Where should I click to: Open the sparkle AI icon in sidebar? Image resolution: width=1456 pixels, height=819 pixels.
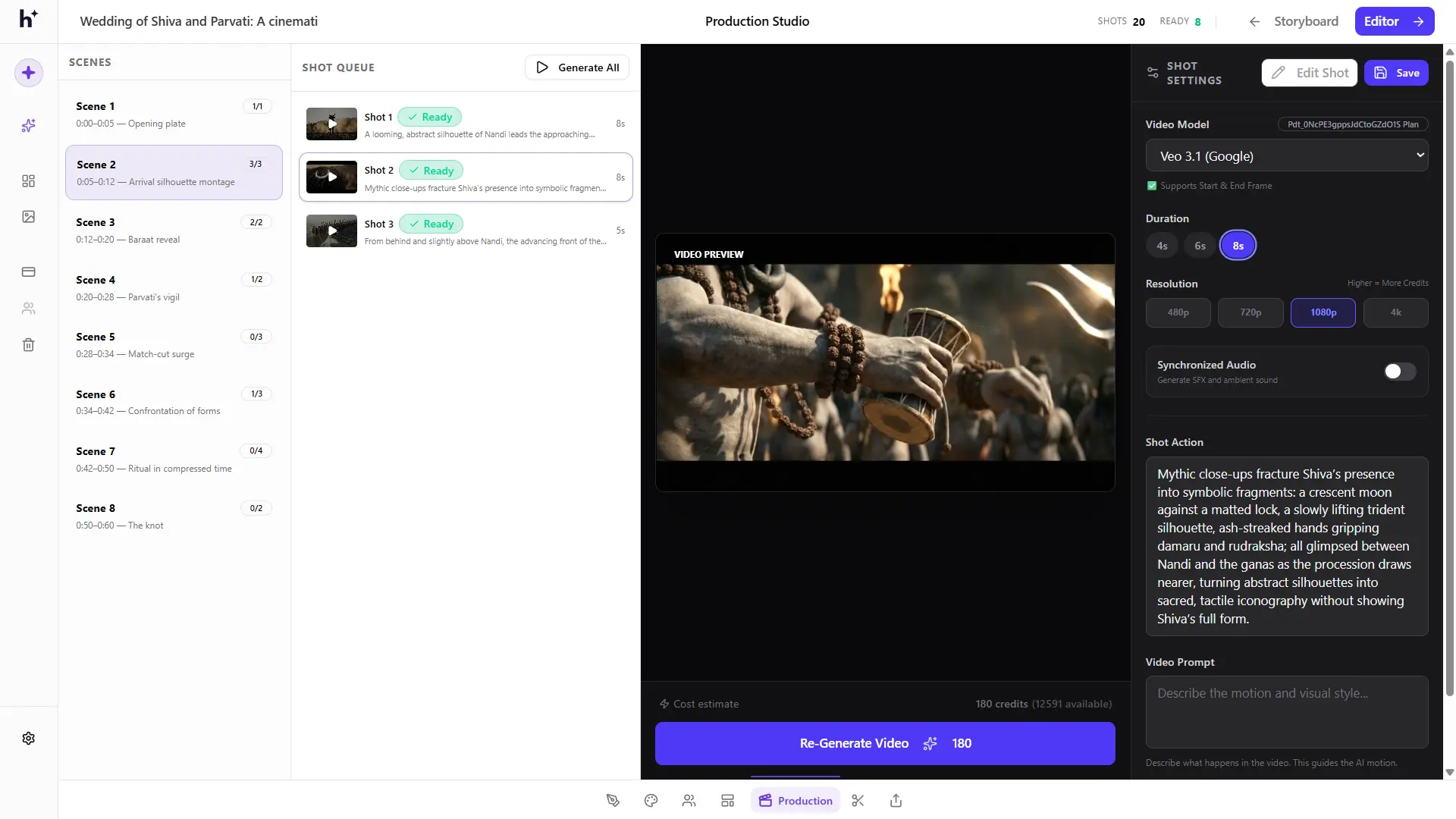29,126
